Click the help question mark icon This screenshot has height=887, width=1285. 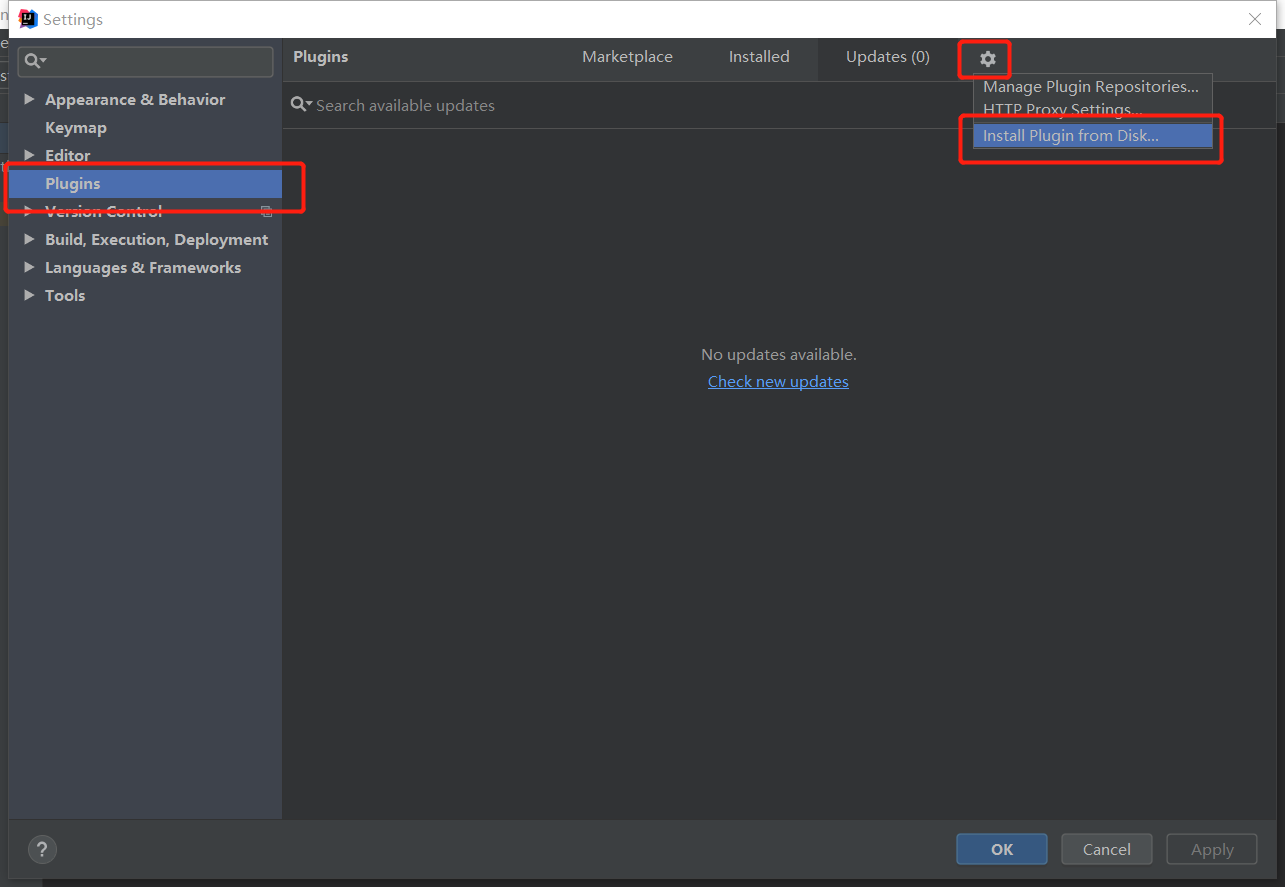[42, 849]
